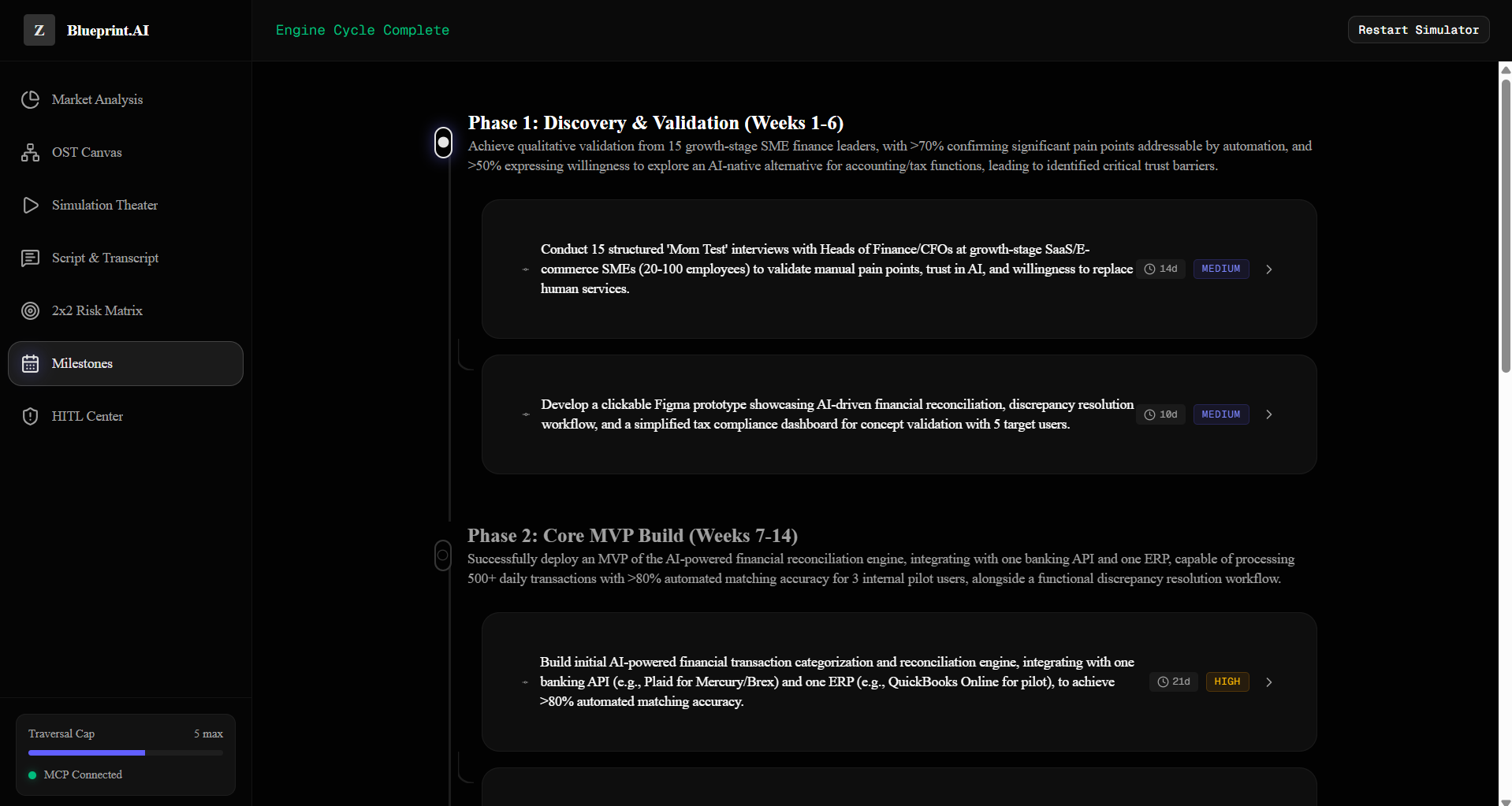
Task: Click the 2x2 Risk Matrix target icon
Action: [x=30, y=310]
